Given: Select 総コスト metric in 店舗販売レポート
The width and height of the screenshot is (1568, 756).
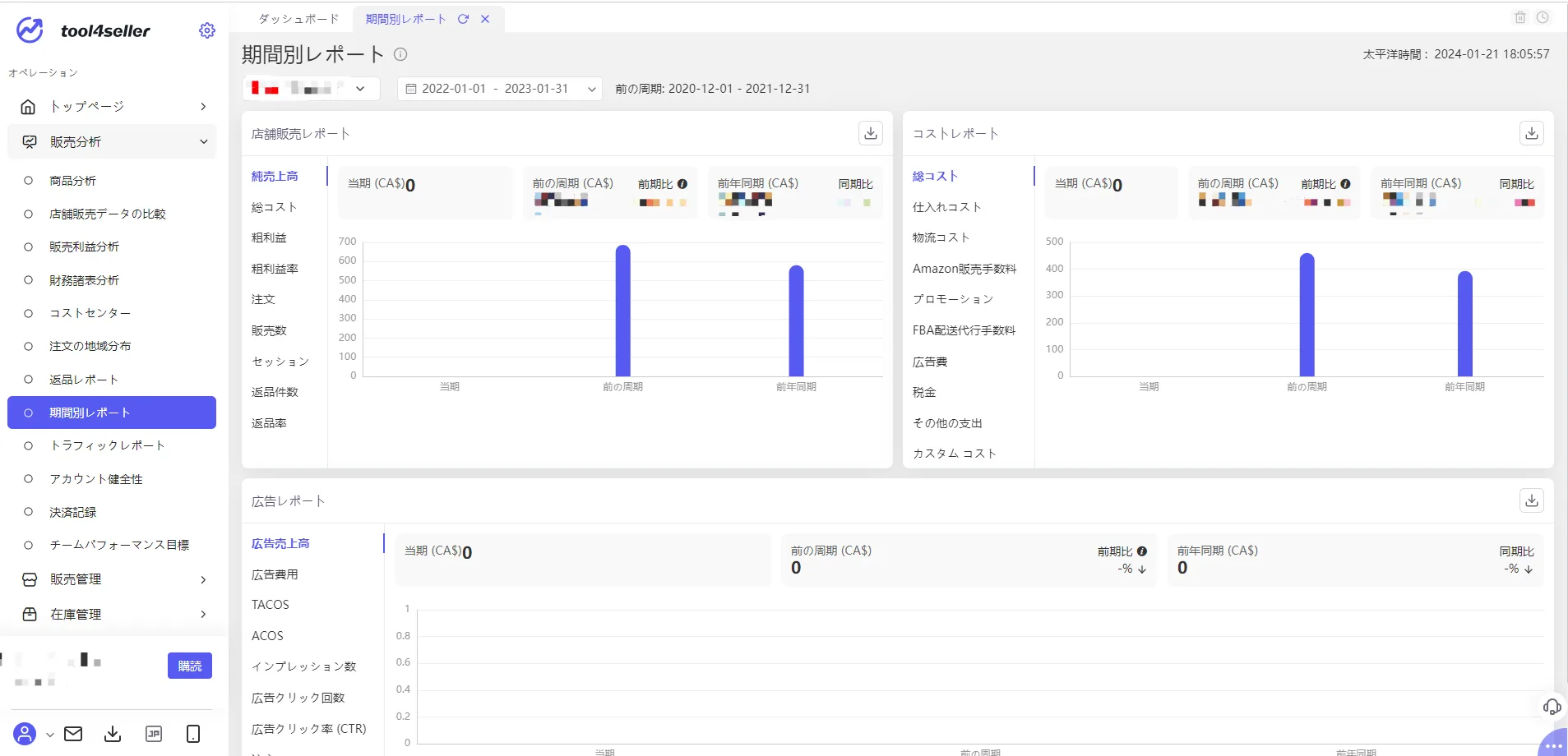Looking at the screenshot, I should [x=274, y=207].
